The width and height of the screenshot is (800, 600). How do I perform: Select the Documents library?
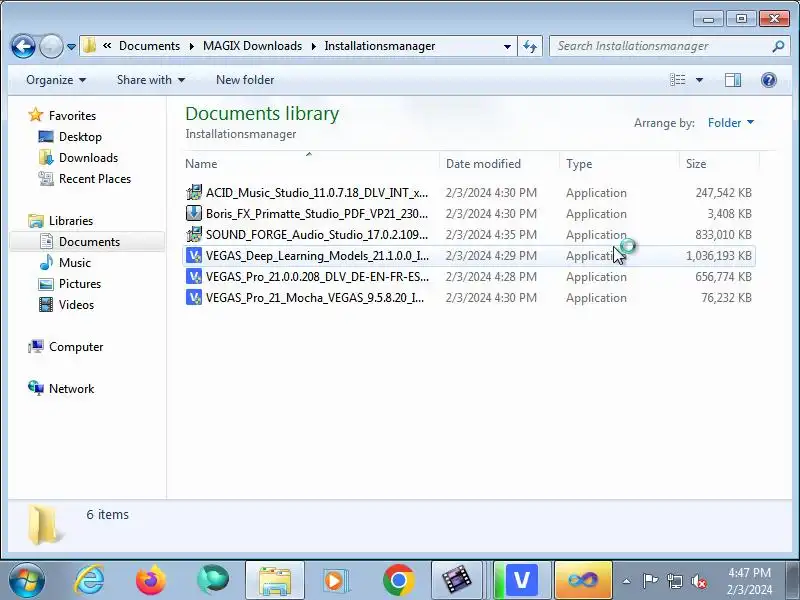89,241
